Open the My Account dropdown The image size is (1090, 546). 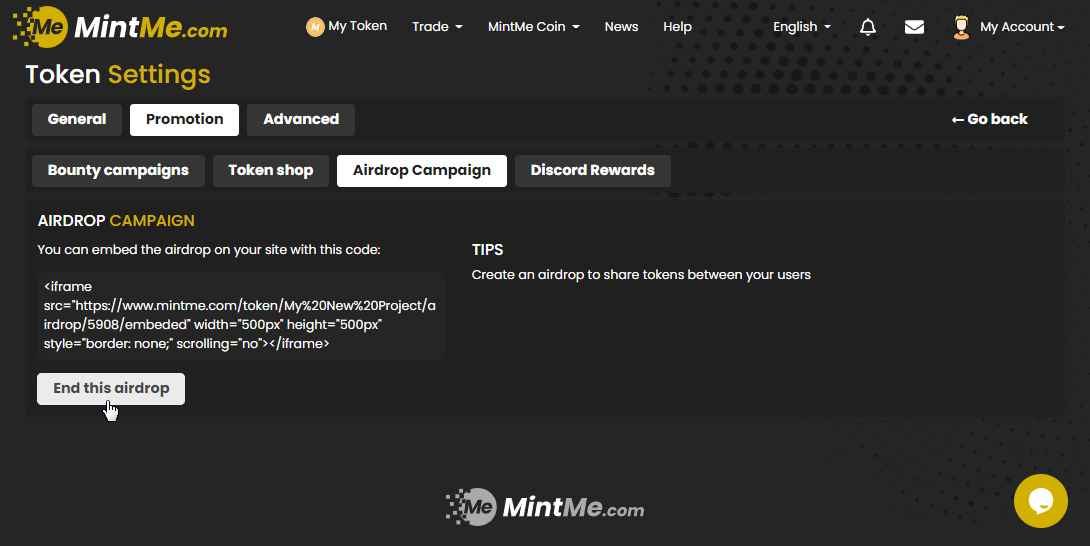(x=1022, y=27)
